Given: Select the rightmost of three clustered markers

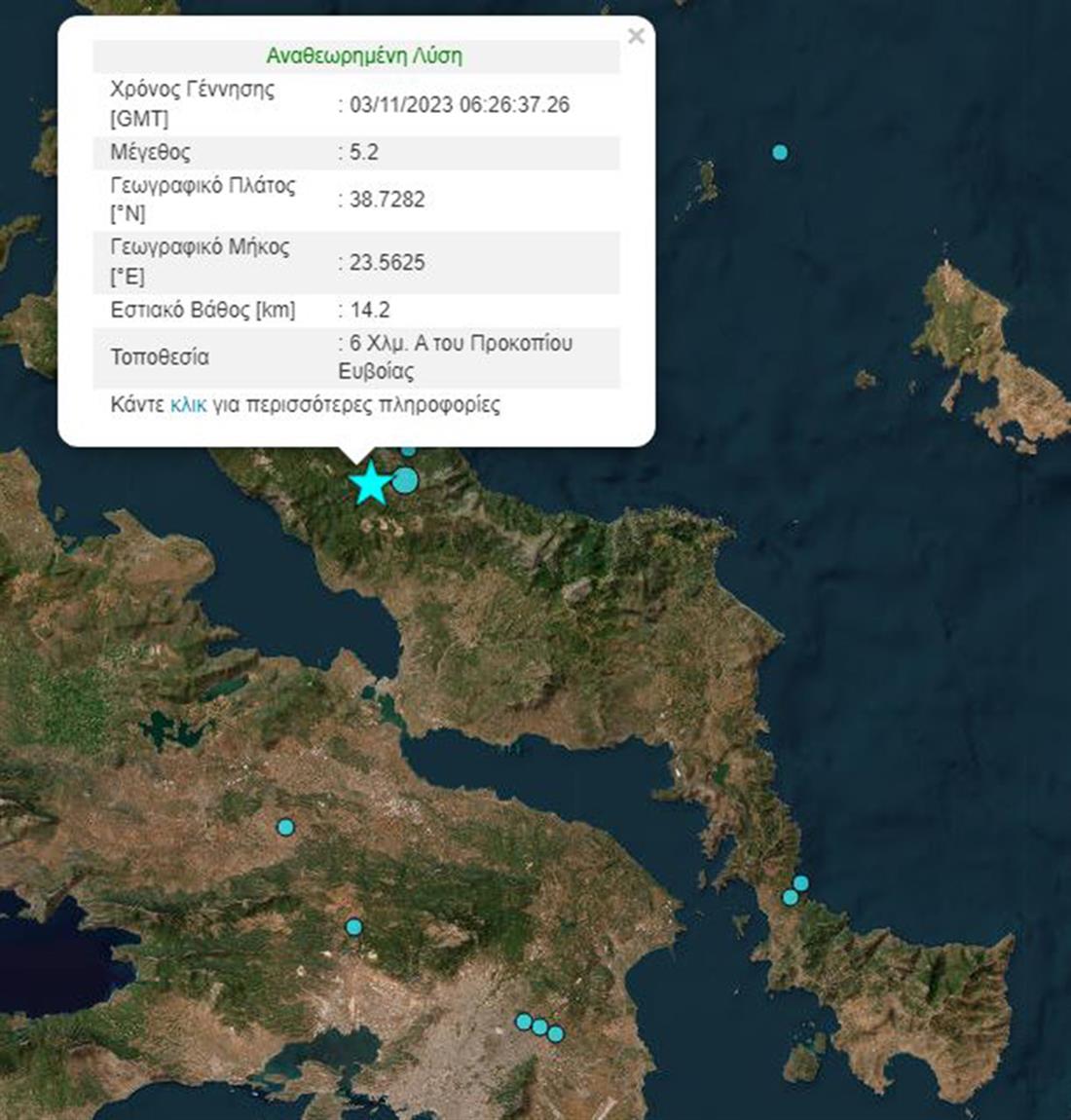Looking at the screenshot, I should coord(555,1033).
